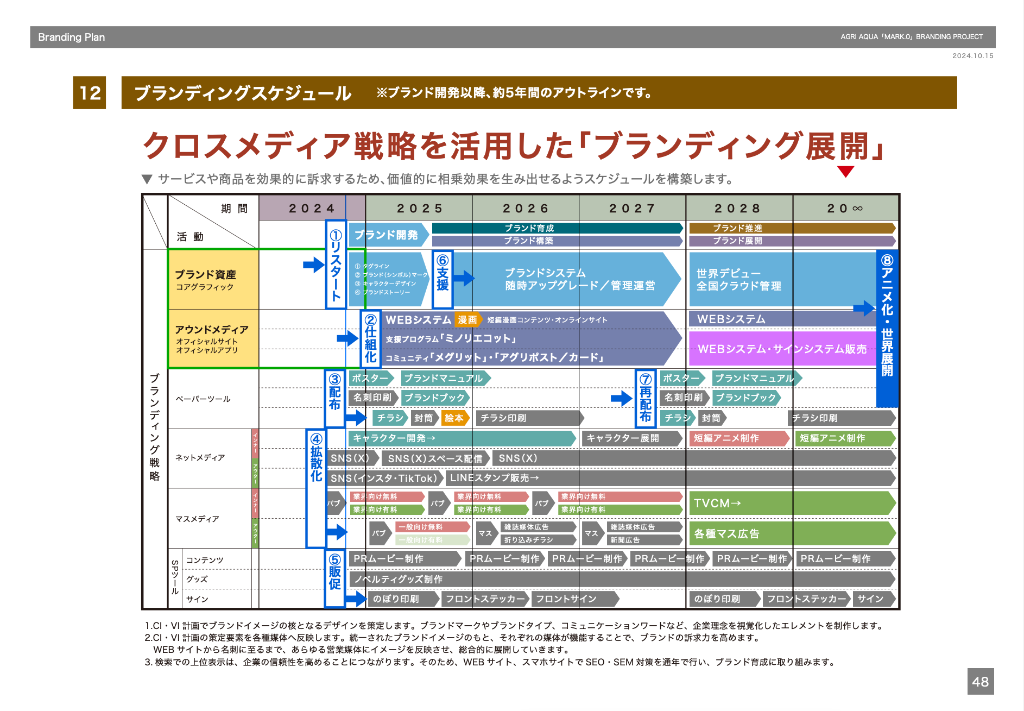This screenshot has height=711, width=1024.
Task: Click footnote '3. 検索での上位表示は'
Action: tap(490, 662)
